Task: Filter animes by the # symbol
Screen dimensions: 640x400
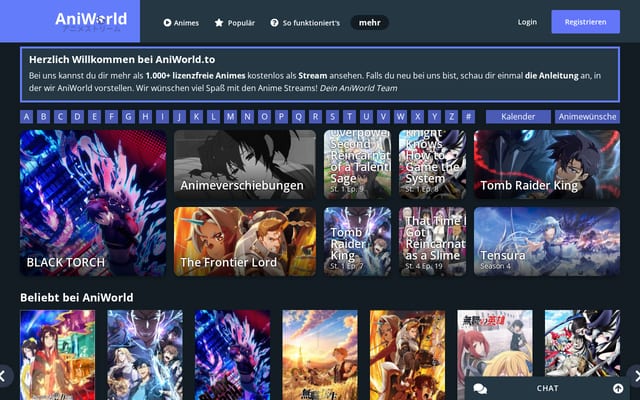Action: [x=468, y=117]
